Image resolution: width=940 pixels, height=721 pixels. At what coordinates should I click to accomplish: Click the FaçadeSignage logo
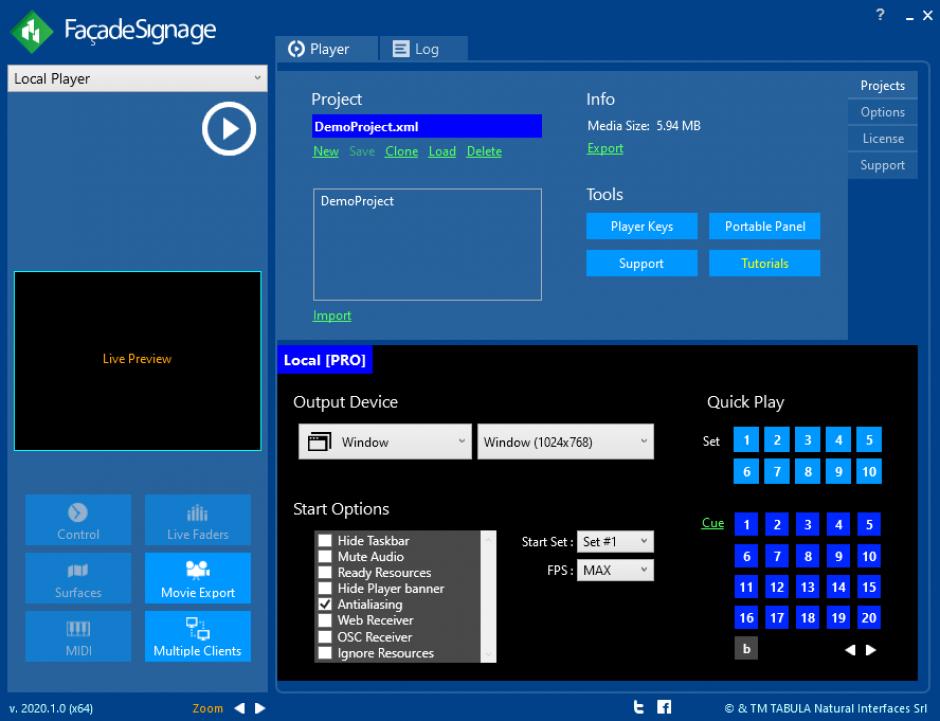114,31
